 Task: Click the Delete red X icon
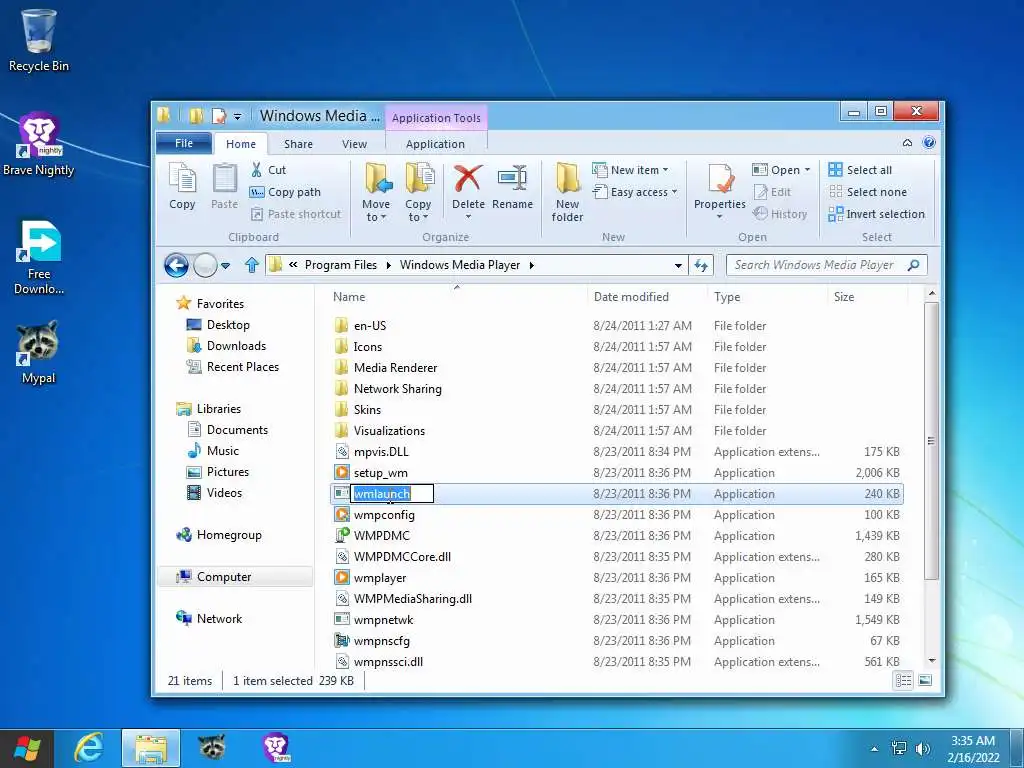(468, 178)
